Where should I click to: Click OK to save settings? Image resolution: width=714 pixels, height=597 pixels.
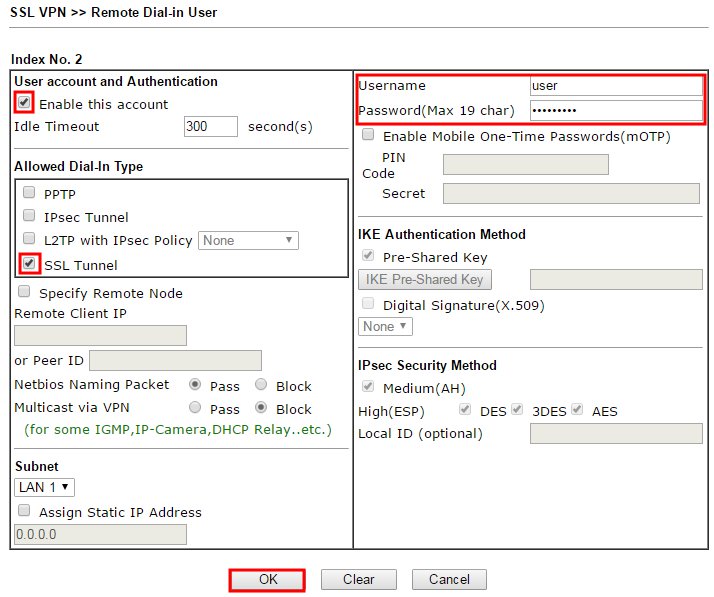[x=267, y=580]
